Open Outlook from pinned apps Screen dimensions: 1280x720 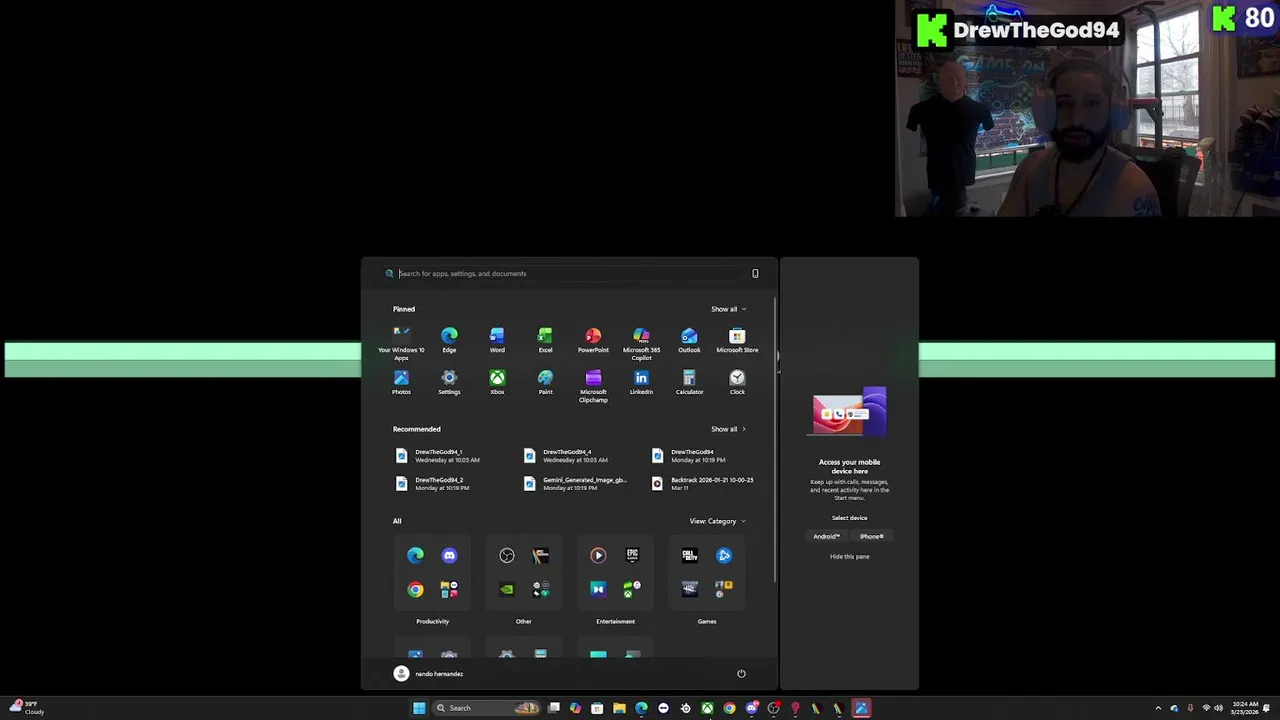point(689,340)
